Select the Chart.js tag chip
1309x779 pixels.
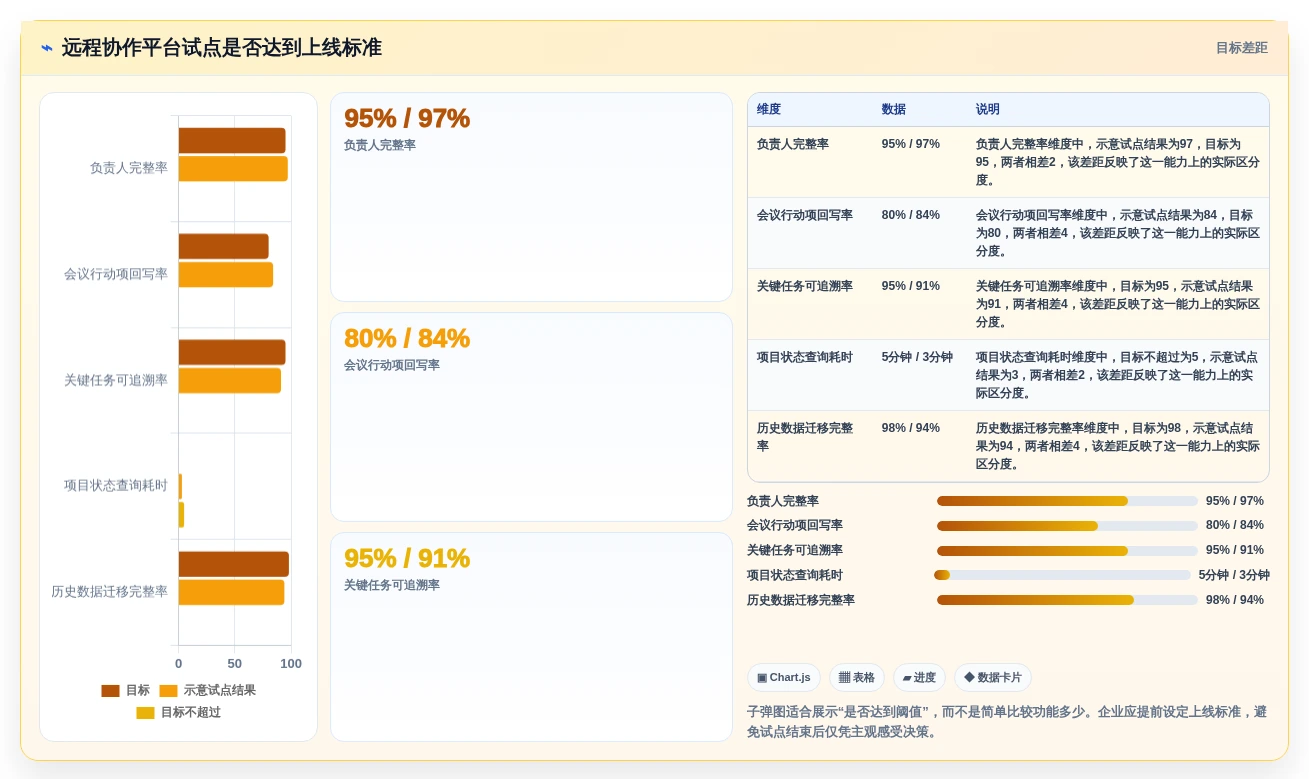coord(784,677)
